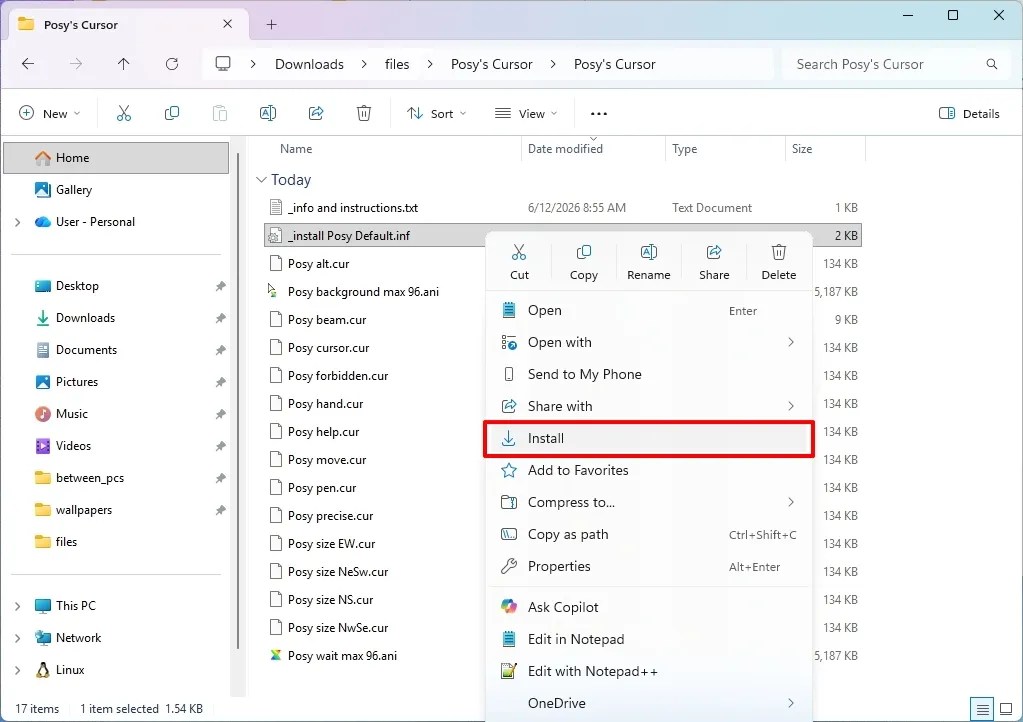Image resolution: width=1023 pixels, height=722 pixels.
Task: Refresh the folder view
Action: (172, 64)
